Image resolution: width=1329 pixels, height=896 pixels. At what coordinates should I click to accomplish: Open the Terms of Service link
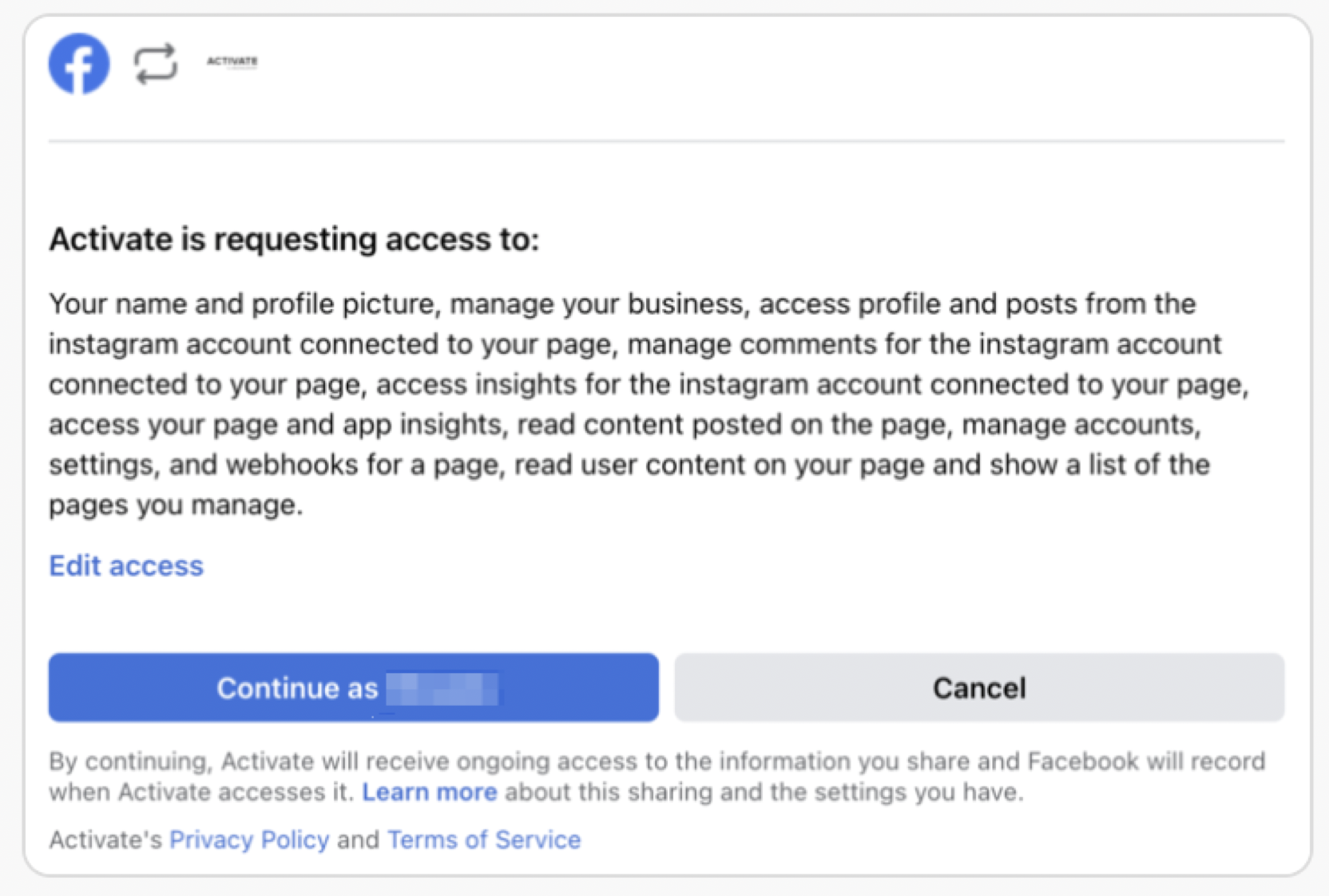click(x=484, y=839)
